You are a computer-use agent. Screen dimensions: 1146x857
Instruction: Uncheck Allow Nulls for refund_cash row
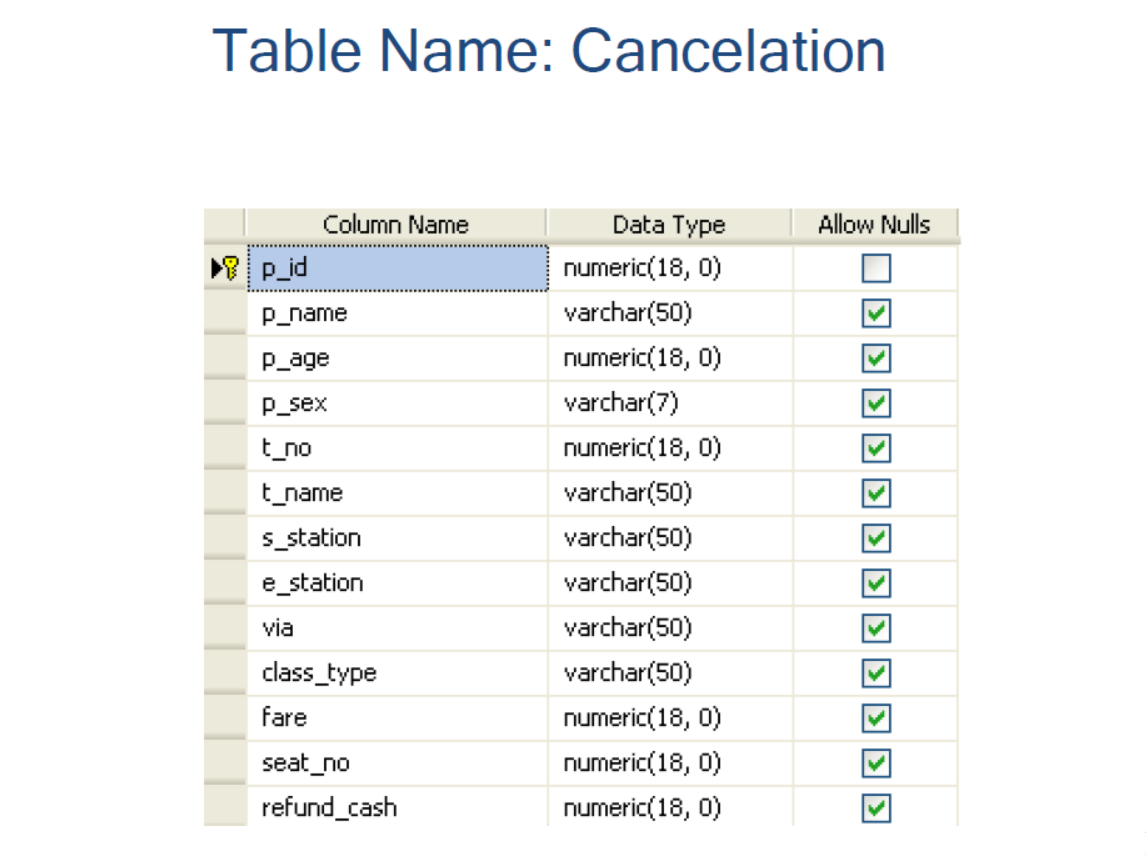pyautogui.click(x=875, y=808)
